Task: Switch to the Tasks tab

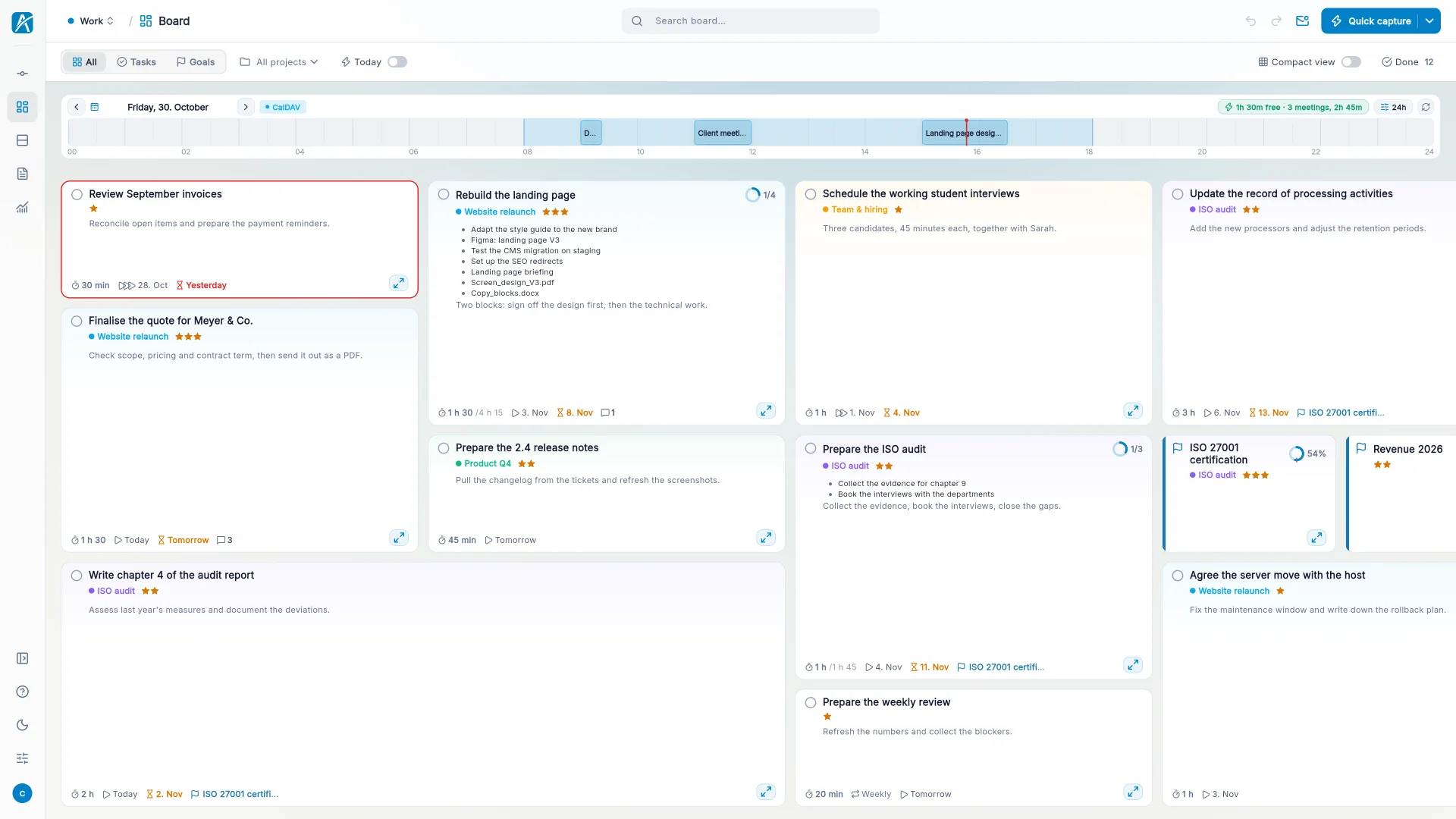Action: pyautogui.click(x=136, y=62)
